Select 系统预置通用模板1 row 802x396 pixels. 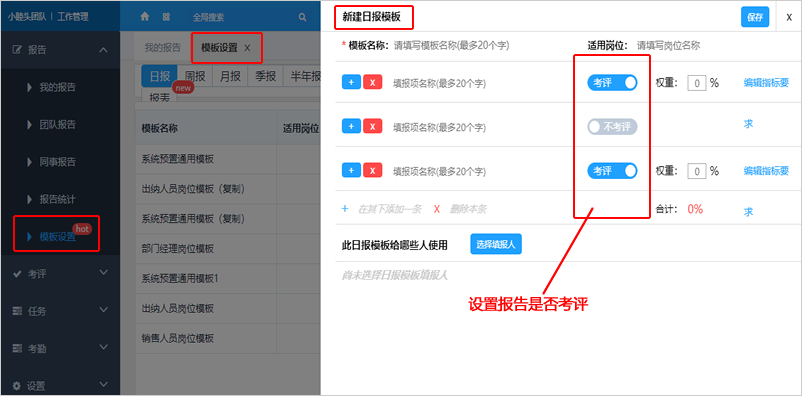click(228, 278)
